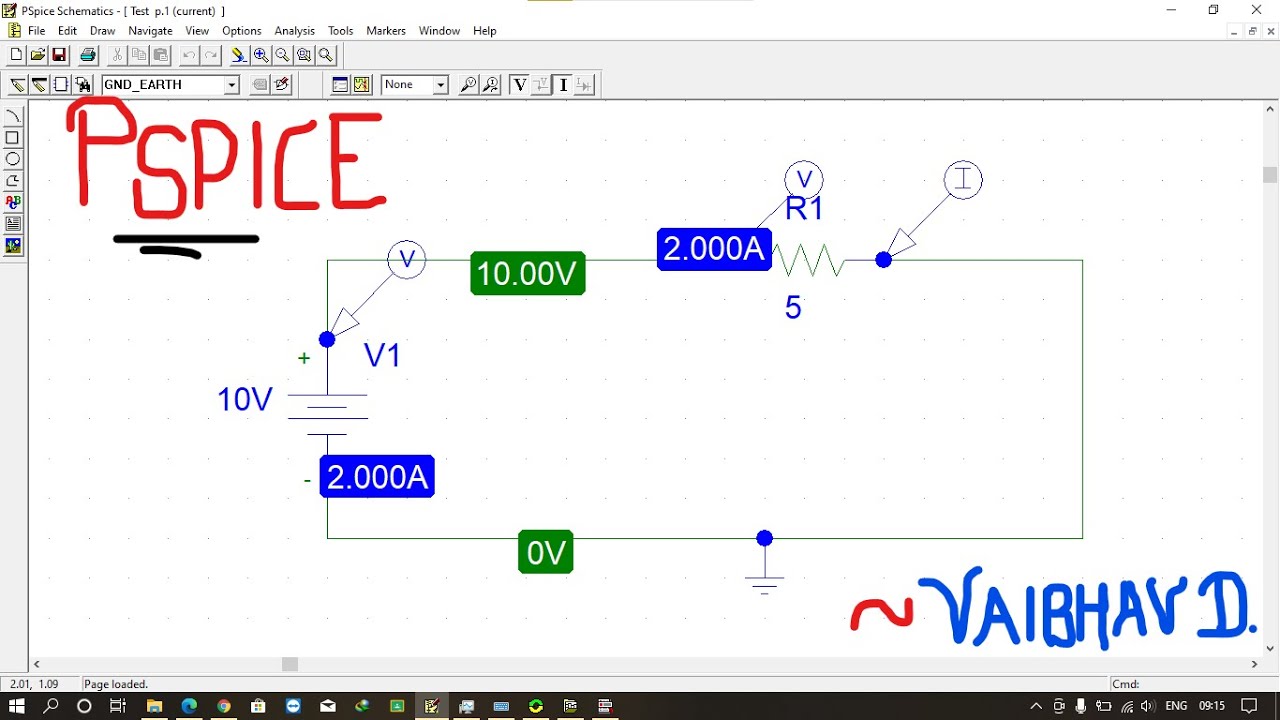This screenshot has height=720, width=1280.
Task: Open the Options menu
Action: [241, 31]
